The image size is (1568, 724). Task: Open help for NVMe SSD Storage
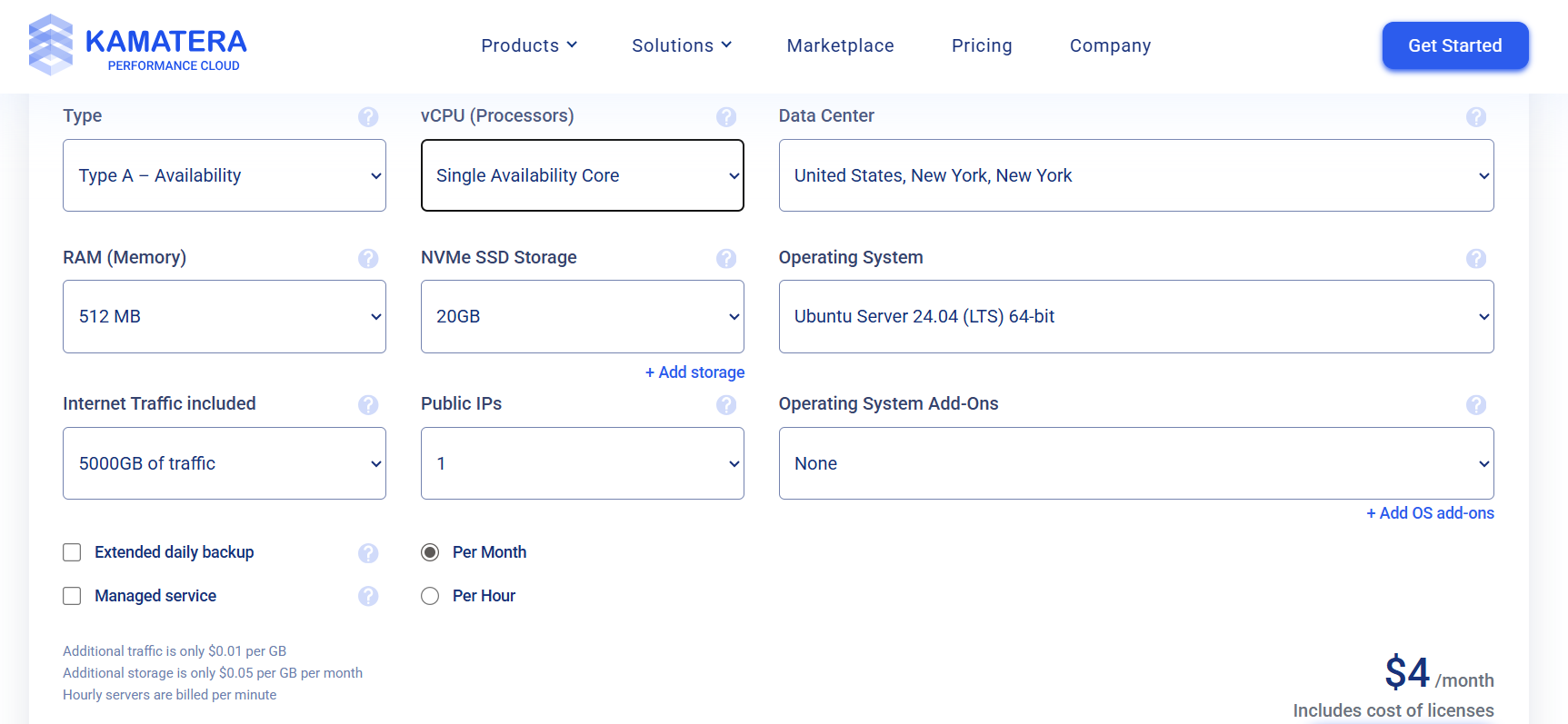coord(726,258)
